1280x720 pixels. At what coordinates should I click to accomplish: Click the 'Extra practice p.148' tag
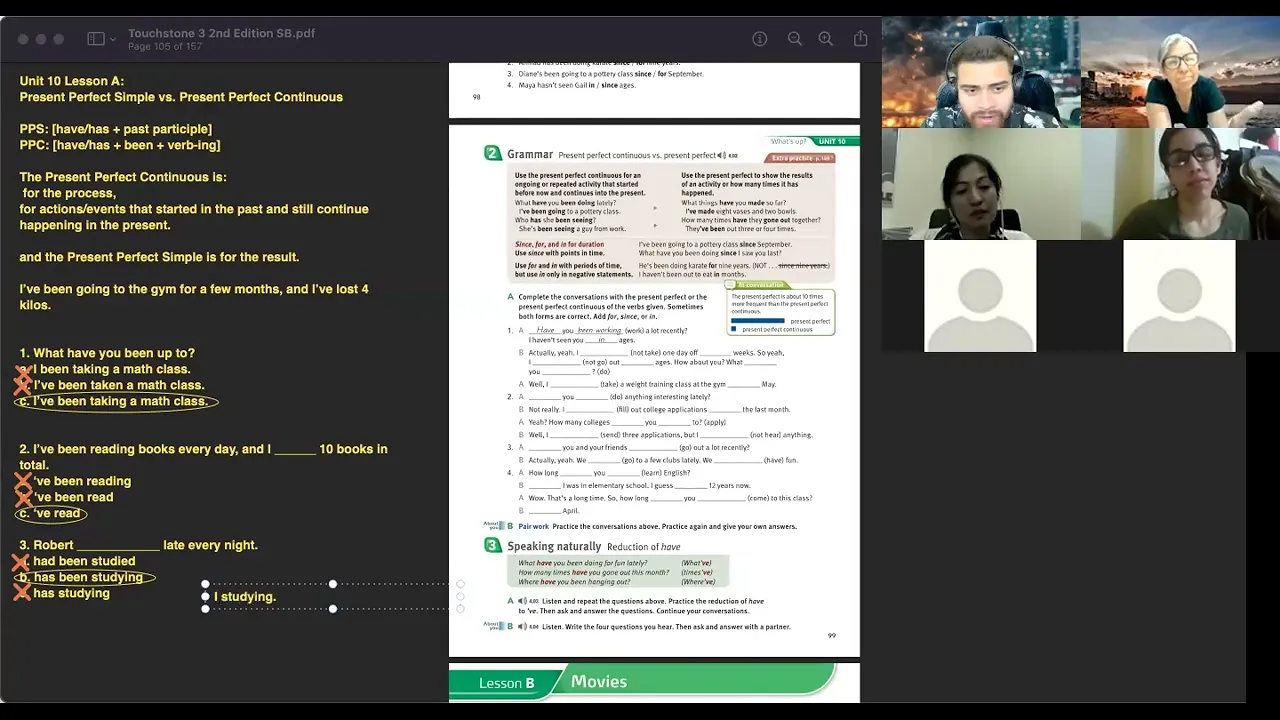click(x=800, y=158)
